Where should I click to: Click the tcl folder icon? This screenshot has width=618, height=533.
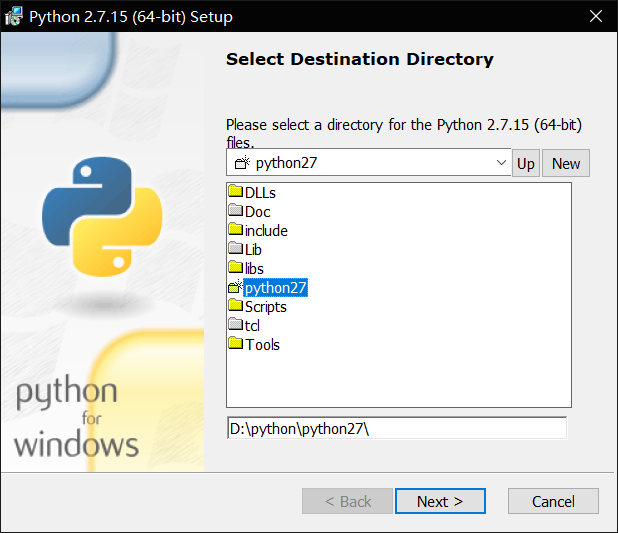[x=236, y=324]
